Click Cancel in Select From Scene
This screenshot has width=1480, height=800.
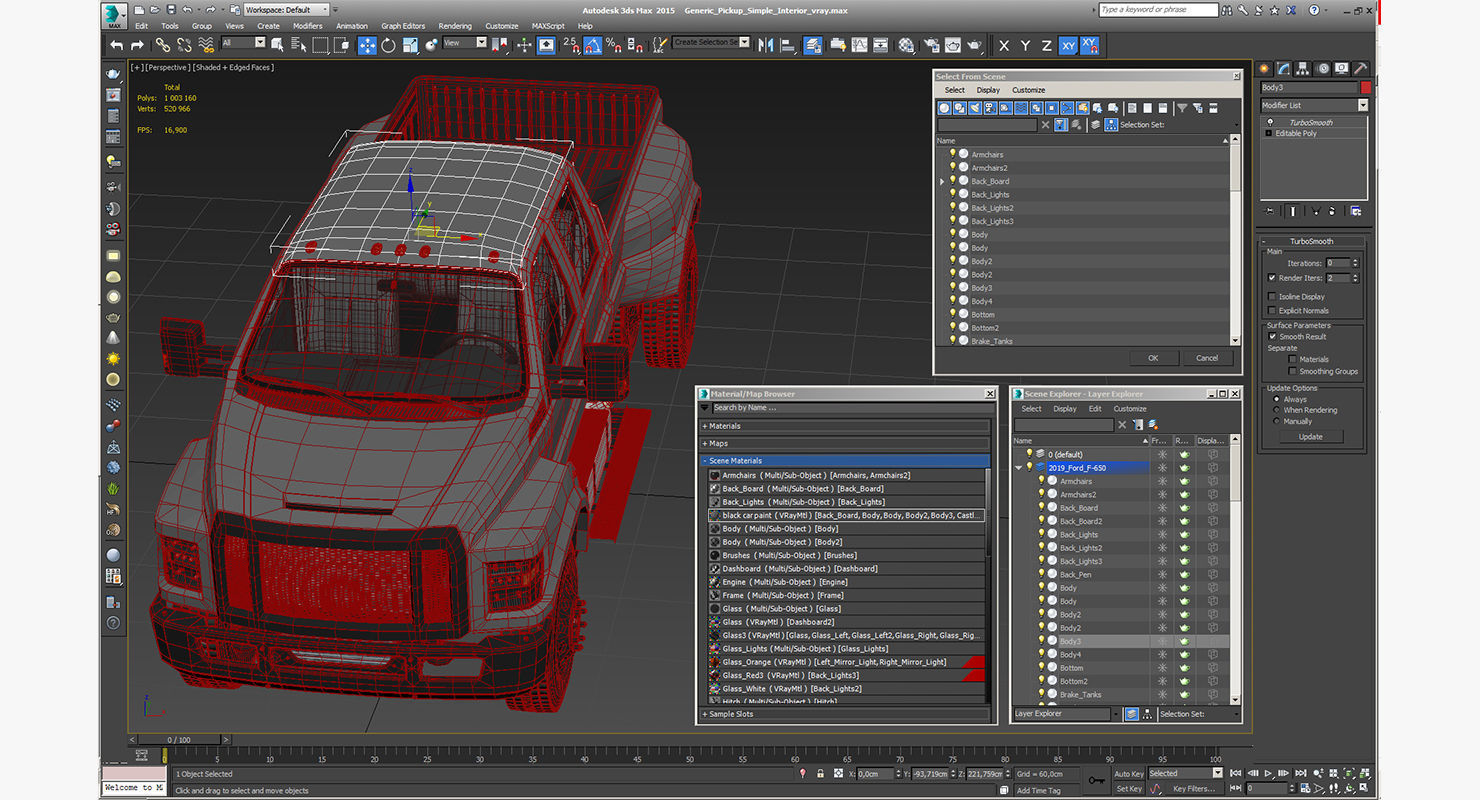point(1207,358)
